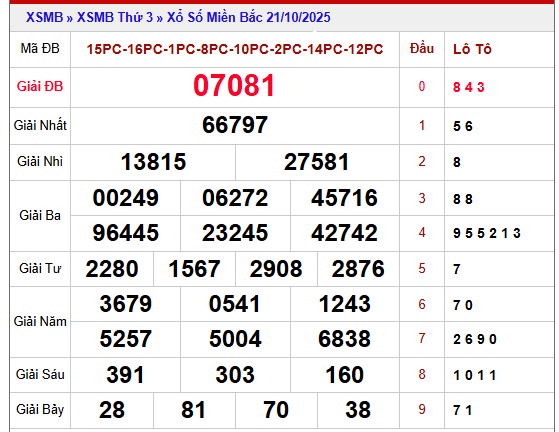Select Giải Năm number 6838

(344, 339)
